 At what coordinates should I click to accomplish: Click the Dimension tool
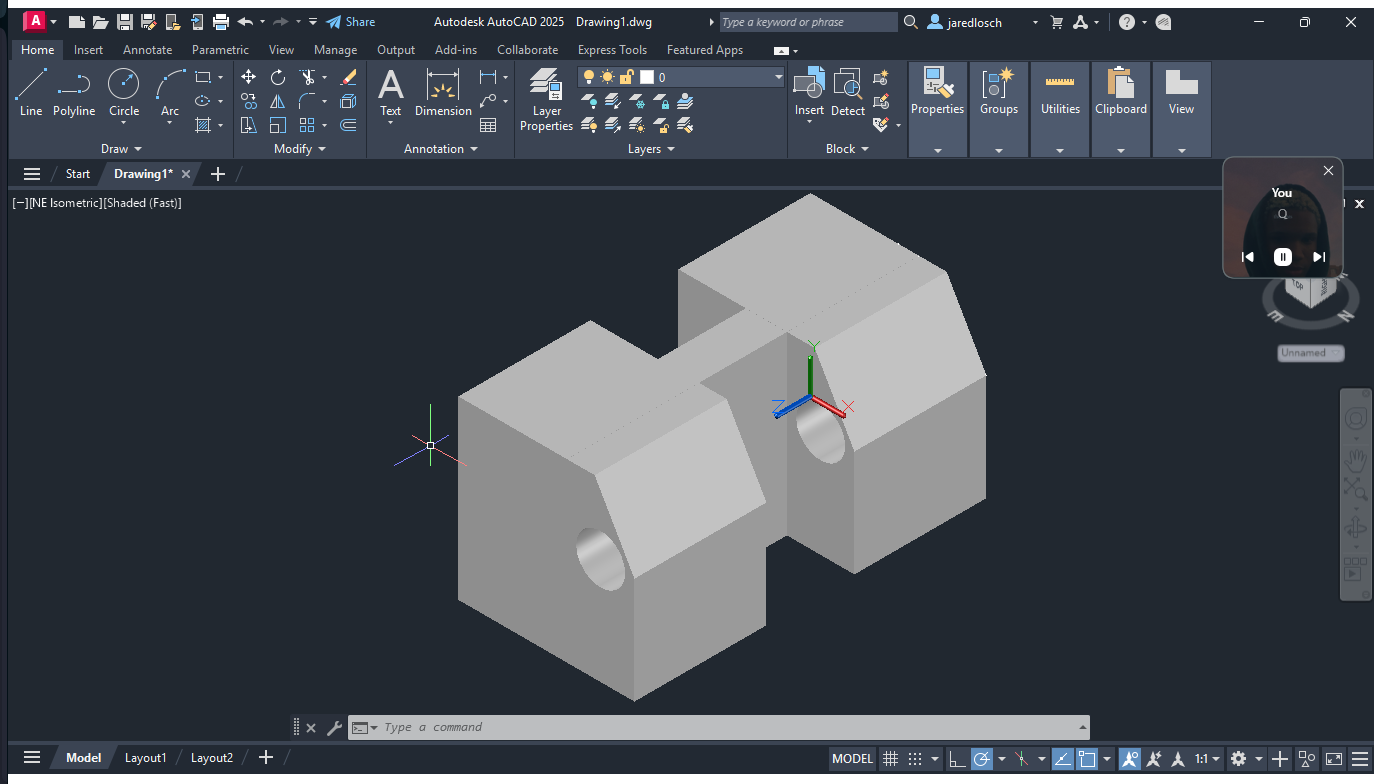(x=443, y=92)
